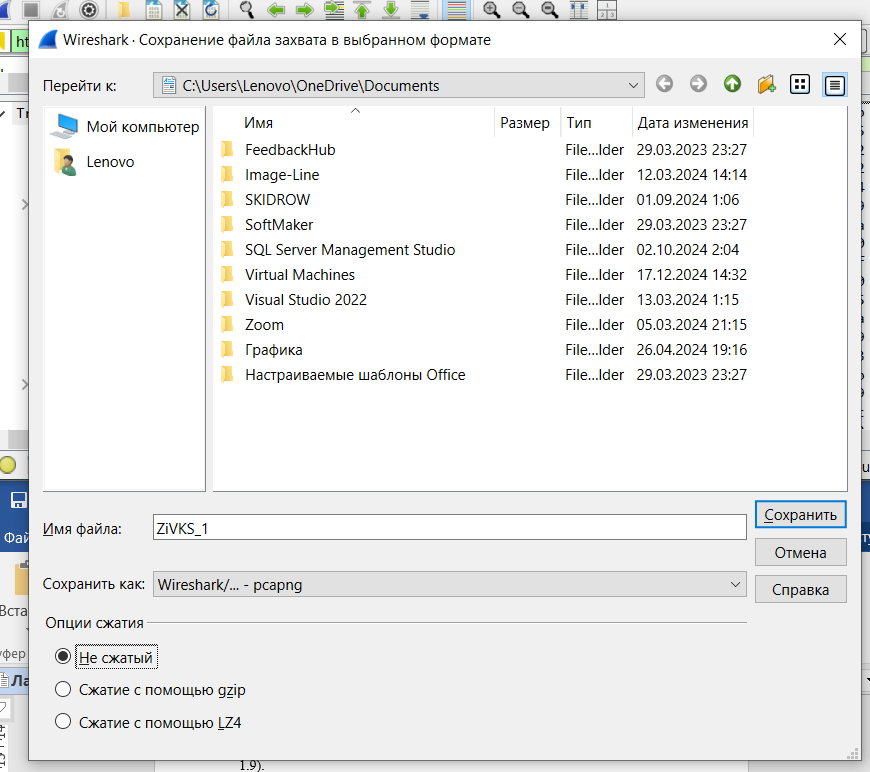This screenshot has height=772, width=870.
Task: Open the My Computer sidebar entry
Action: [125, 127]
